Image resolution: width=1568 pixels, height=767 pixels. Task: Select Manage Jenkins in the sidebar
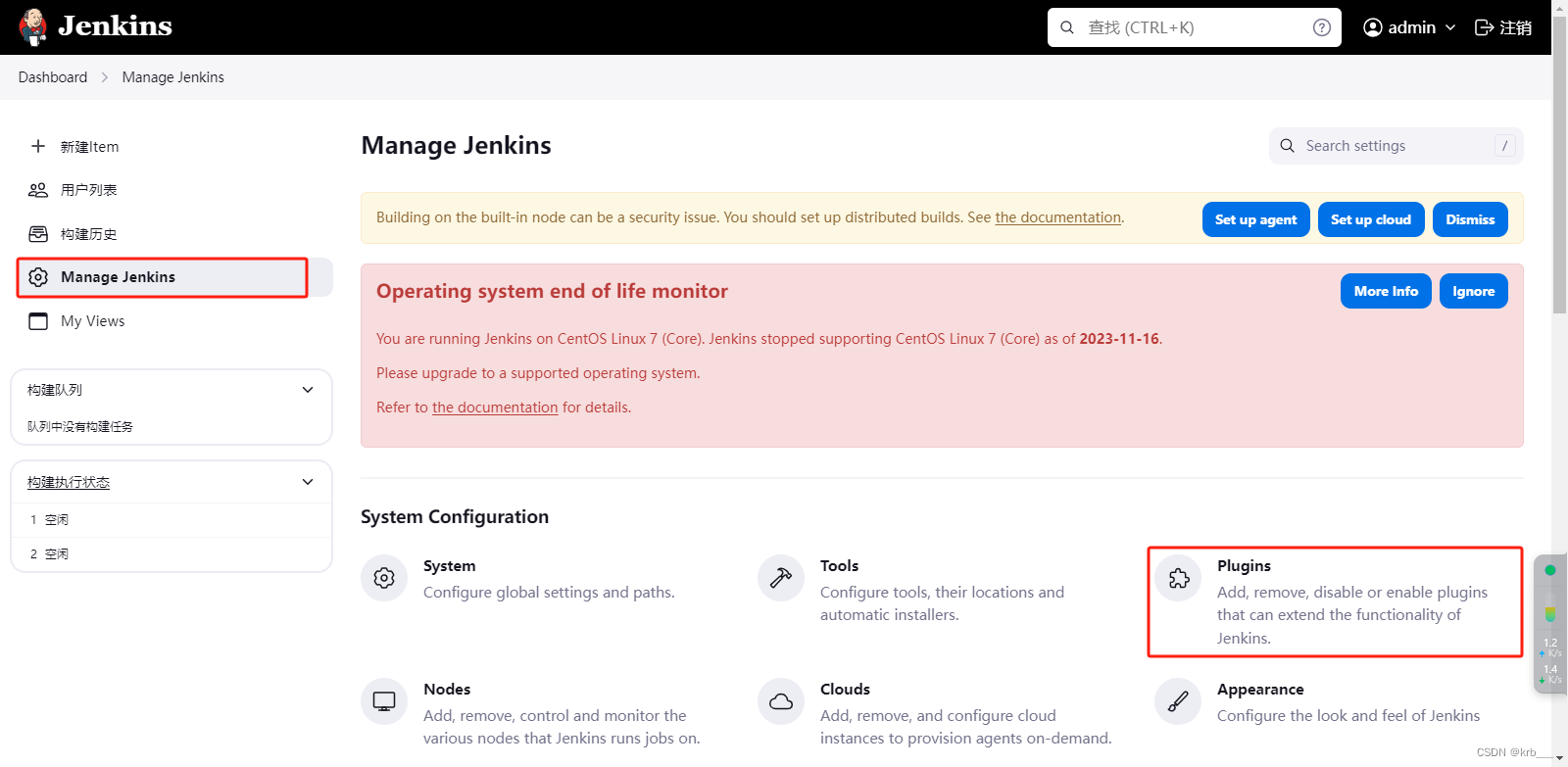pyautogui.click(x=174, y=277)
